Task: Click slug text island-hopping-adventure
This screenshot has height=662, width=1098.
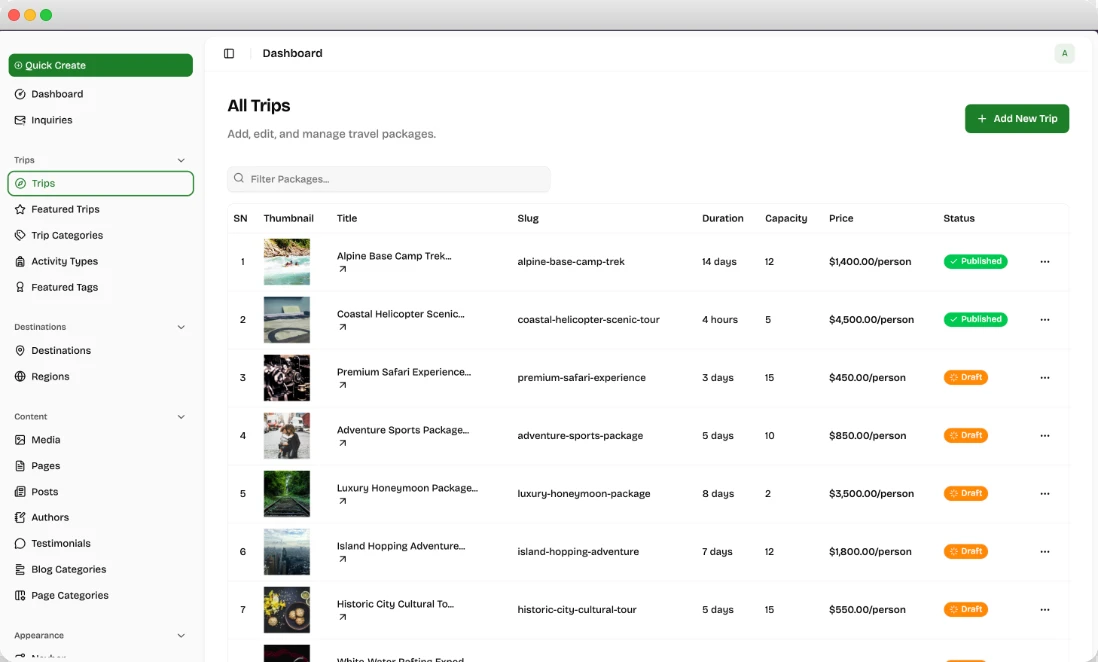Action: point(578,552)
